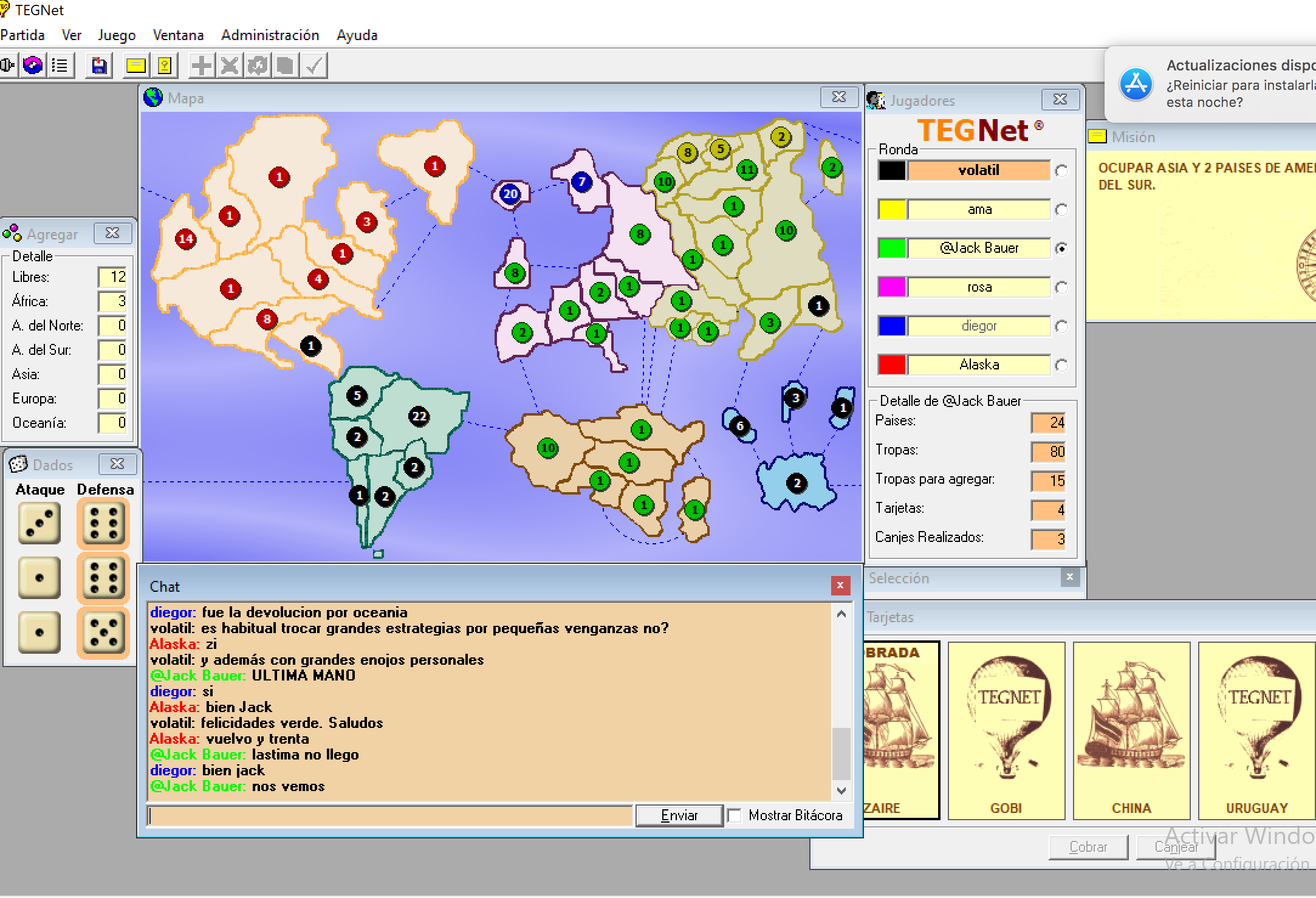Click the grey crossed swords attack icon
The width and height of the screenshot is (1316, 898).
click(229, 65)
